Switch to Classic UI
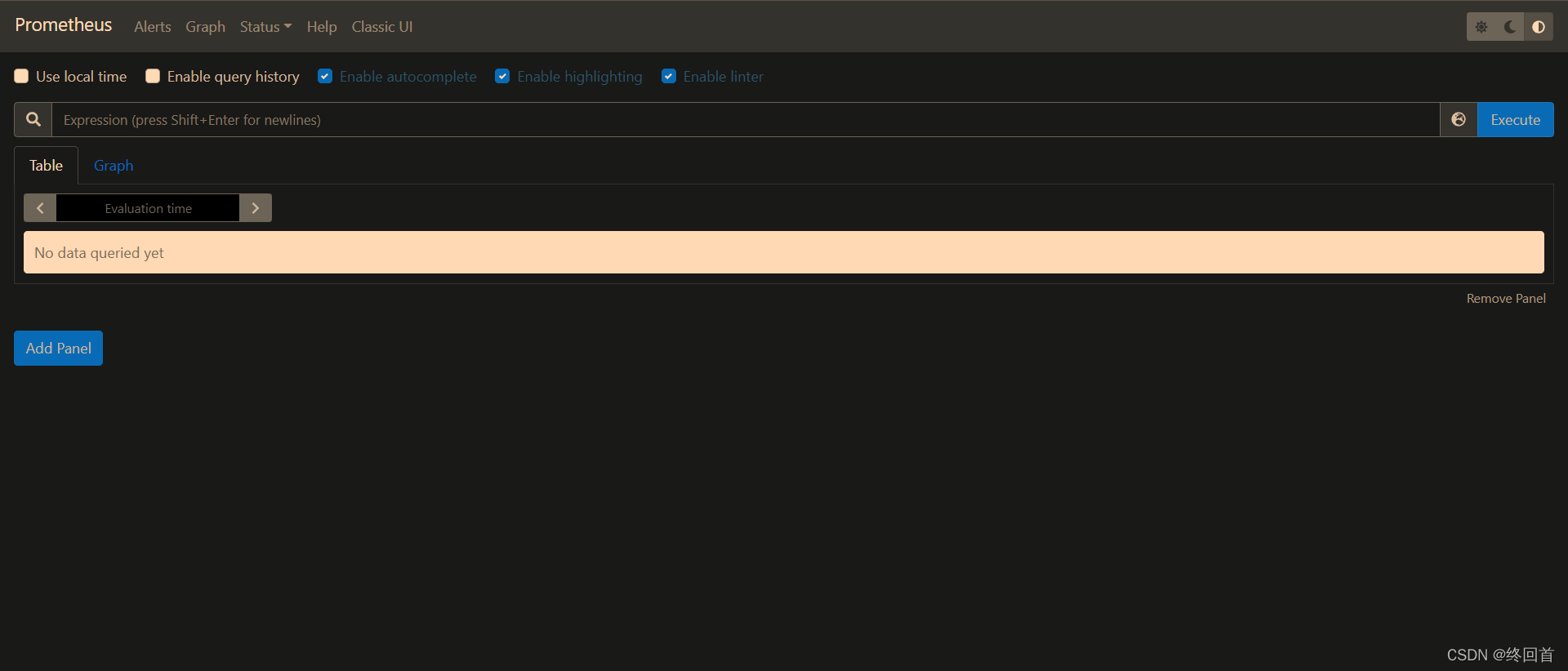This screenshot has width=1568, height=671. (x=382, y=27)
